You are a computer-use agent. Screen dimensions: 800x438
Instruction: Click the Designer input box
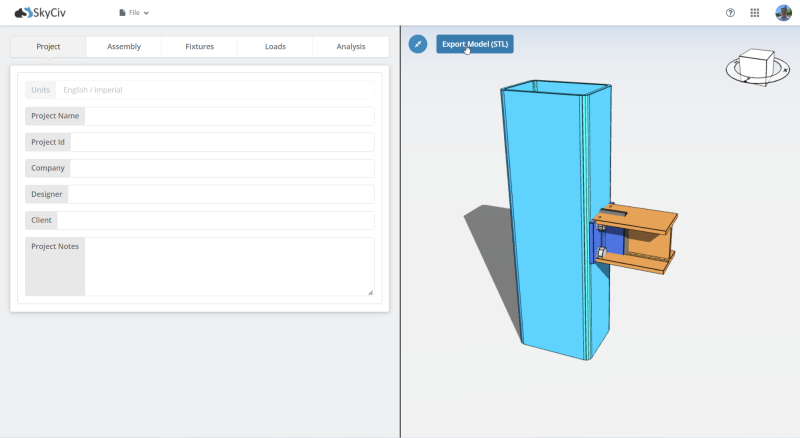pos(221,194)
